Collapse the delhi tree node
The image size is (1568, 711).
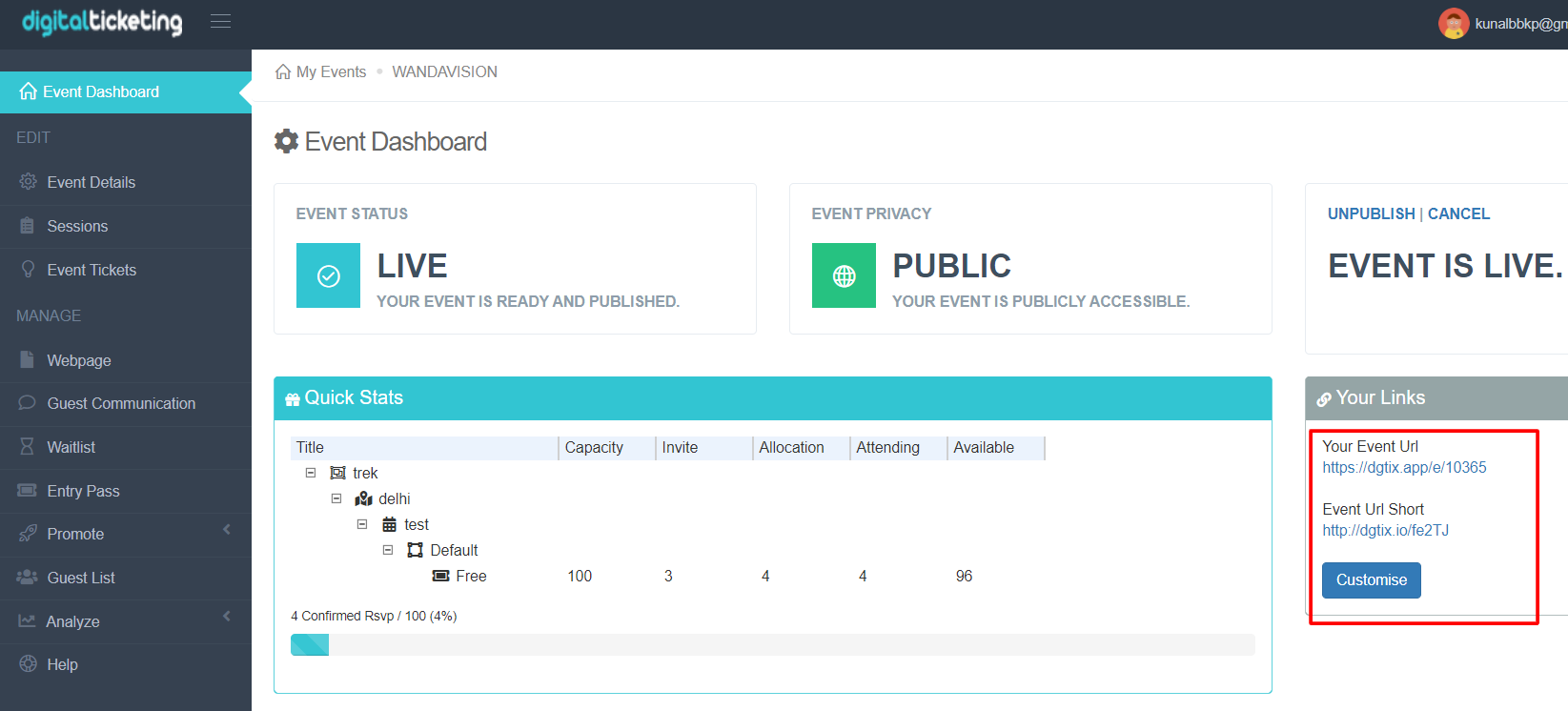[x=336, y=498]
